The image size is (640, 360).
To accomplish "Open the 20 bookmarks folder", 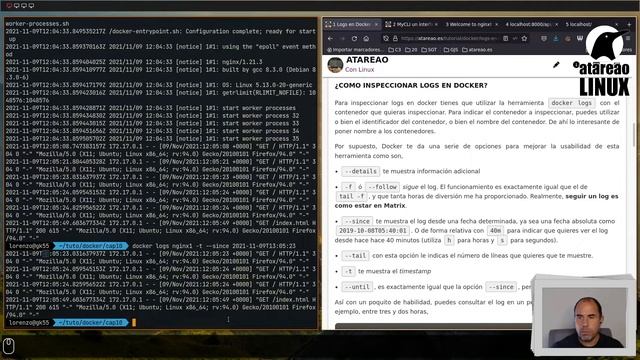I will point(411,50).
